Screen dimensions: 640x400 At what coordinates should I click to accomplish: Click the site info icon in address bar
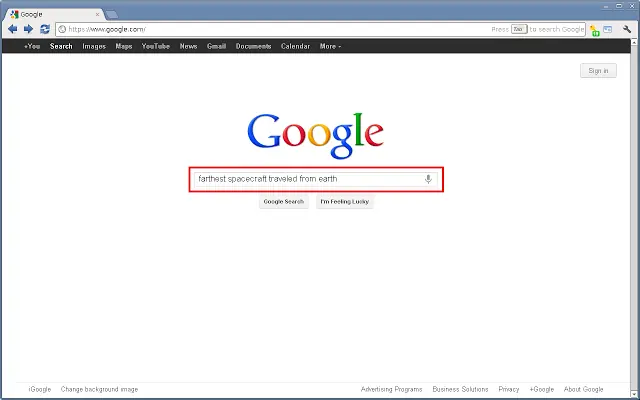pos(62,29)
